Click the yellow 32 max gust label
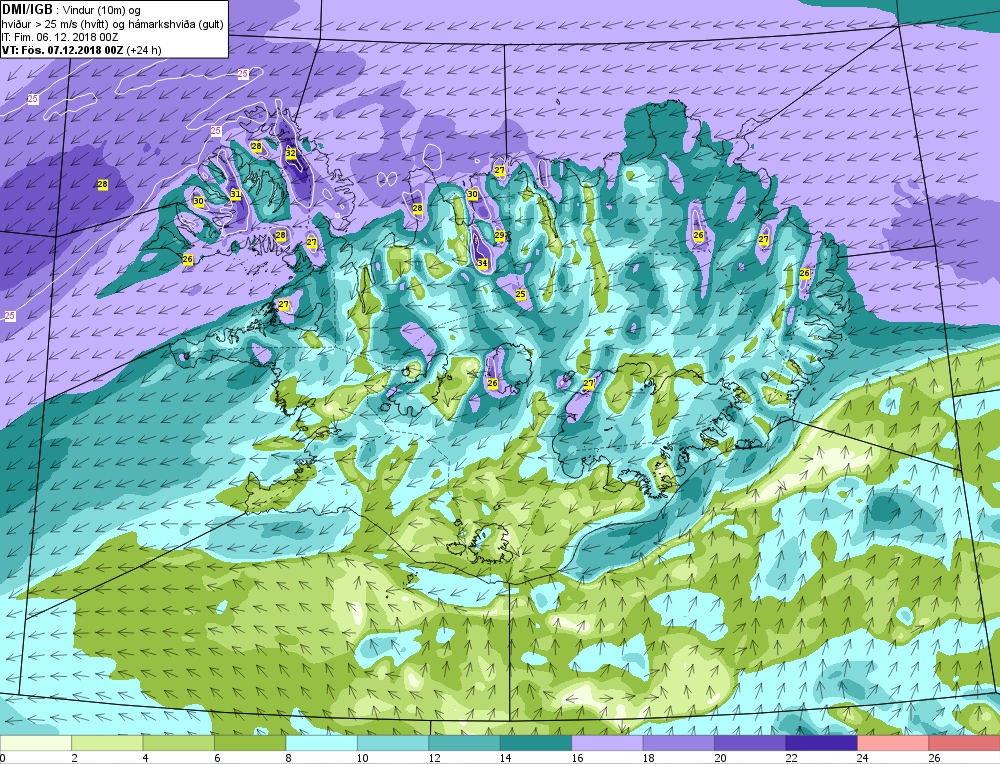 point(291,153)
